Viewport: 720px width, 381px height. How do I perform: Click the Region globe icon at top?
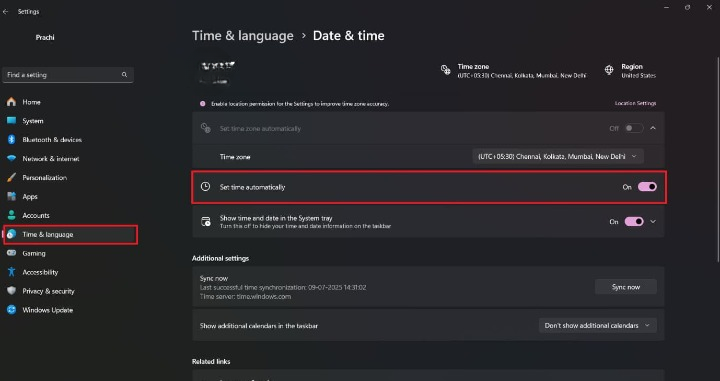pos(609,70)
